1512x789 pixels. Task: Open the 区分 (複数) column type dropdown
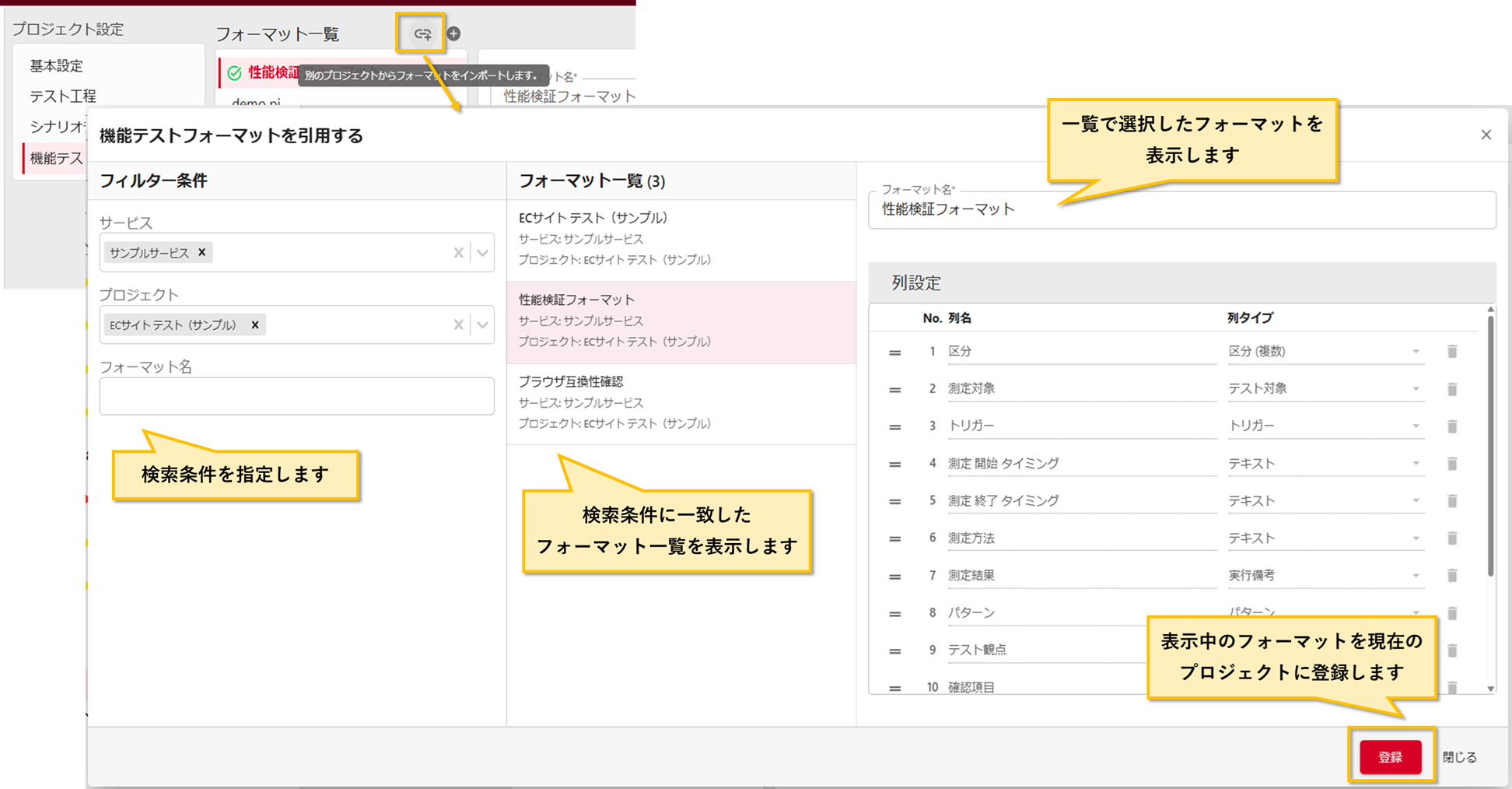[1416, 352]
